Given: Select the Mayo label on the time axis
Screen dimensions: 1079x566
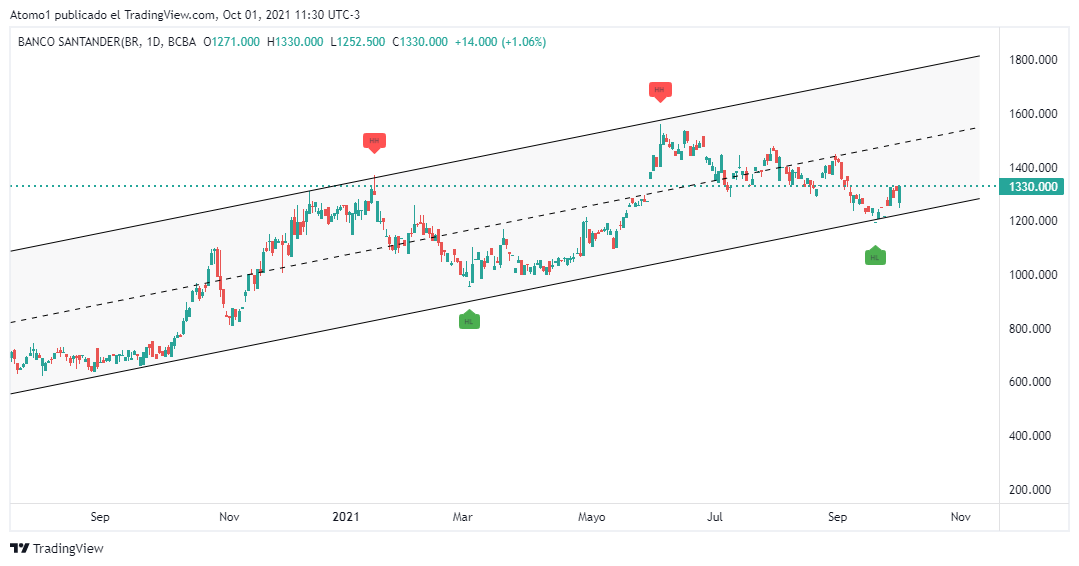Looking at the screenshot, I should pyautogui.click(x=592, y=517).
